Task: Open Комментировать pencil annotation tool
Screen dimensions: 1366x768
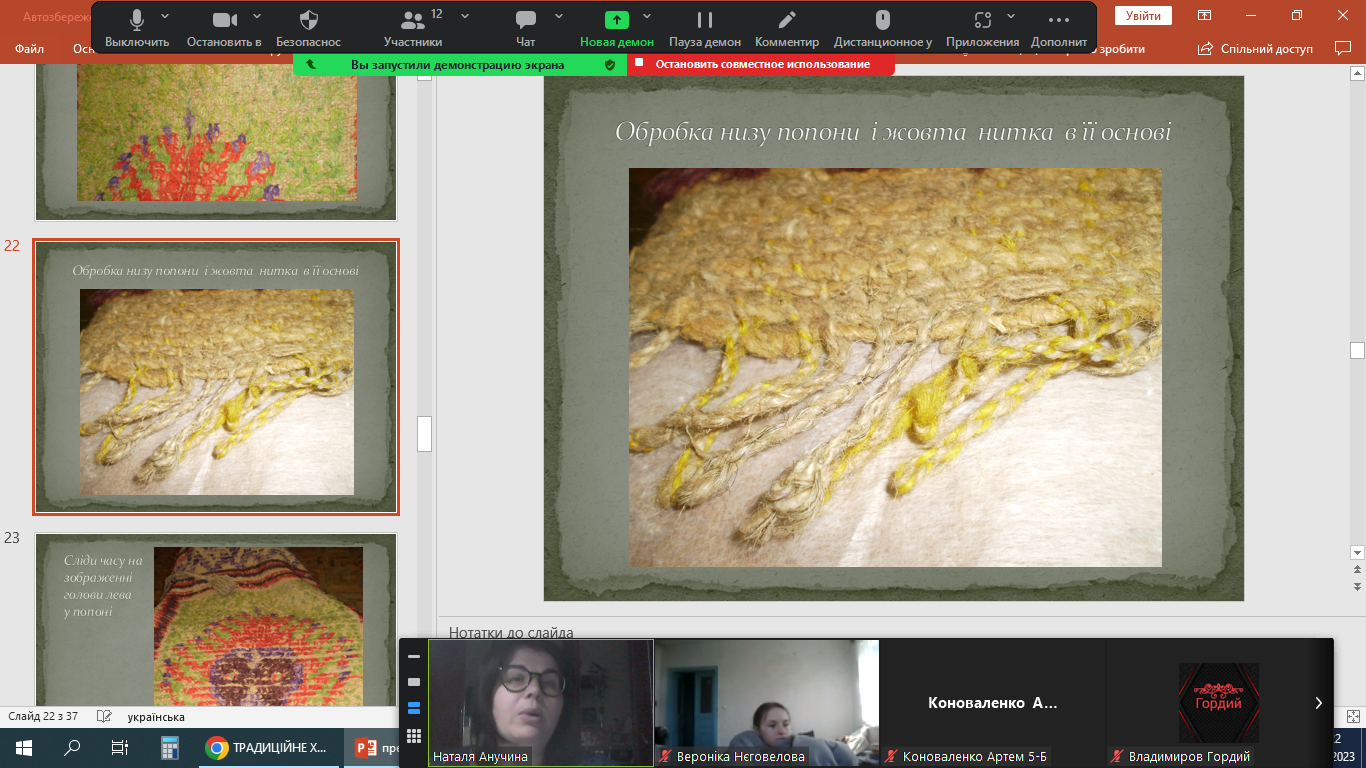Action: point(787,20)
